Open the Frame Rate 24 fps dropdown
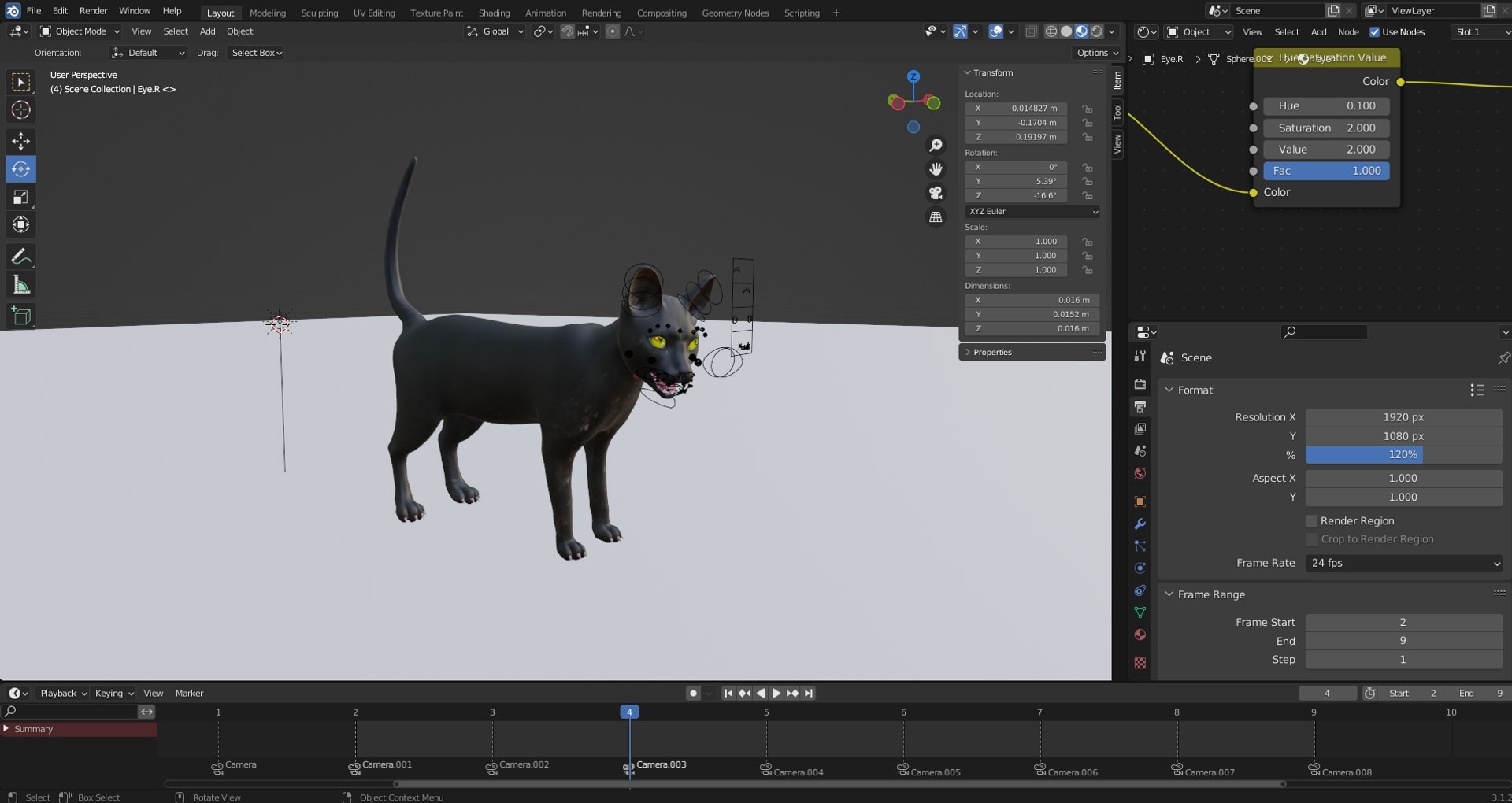This screenshot has width=1512, height=803. (1404, 563)
